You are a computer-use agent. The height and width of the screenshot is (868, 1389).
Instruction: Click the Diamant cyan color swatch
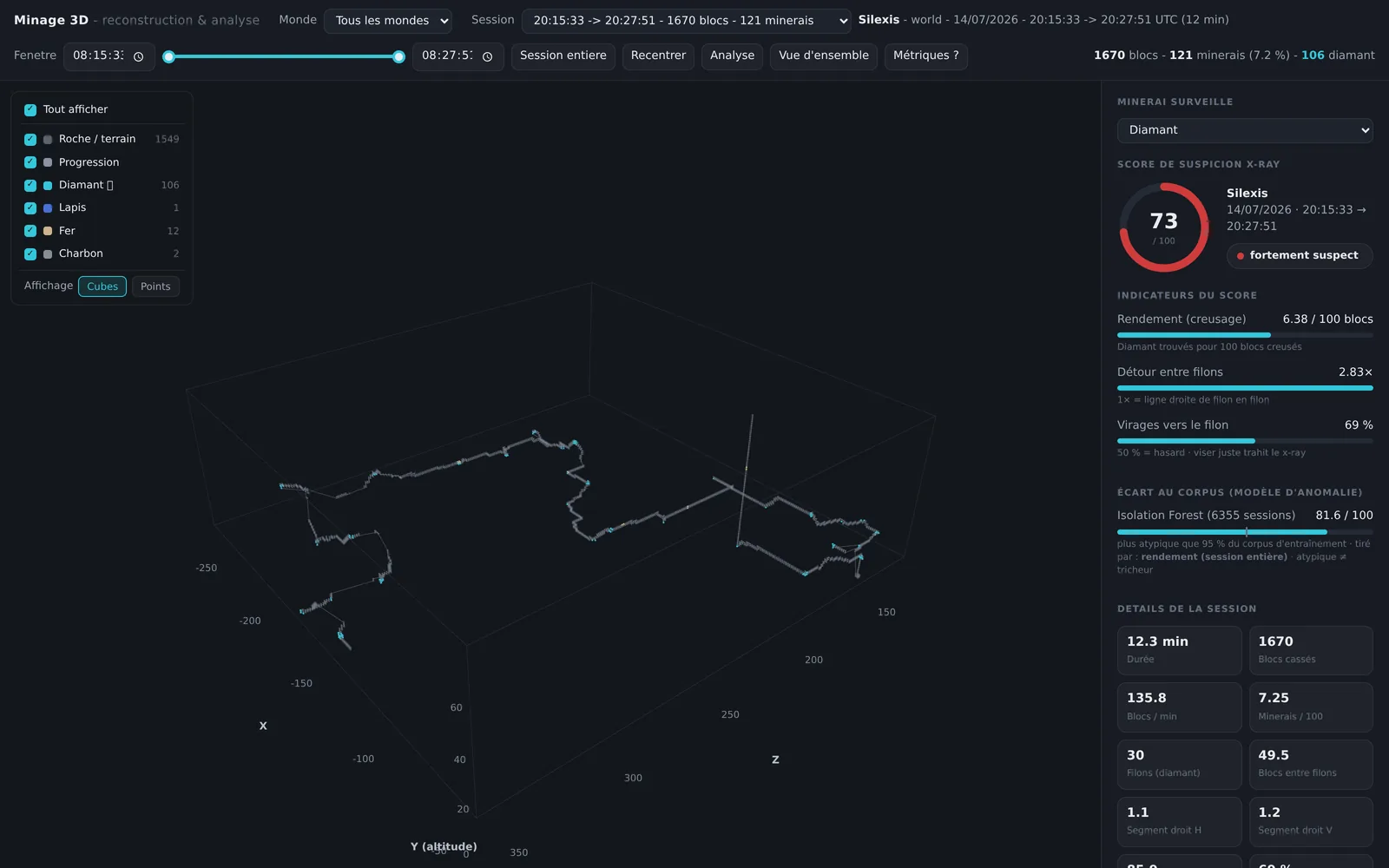pos(48,185)
